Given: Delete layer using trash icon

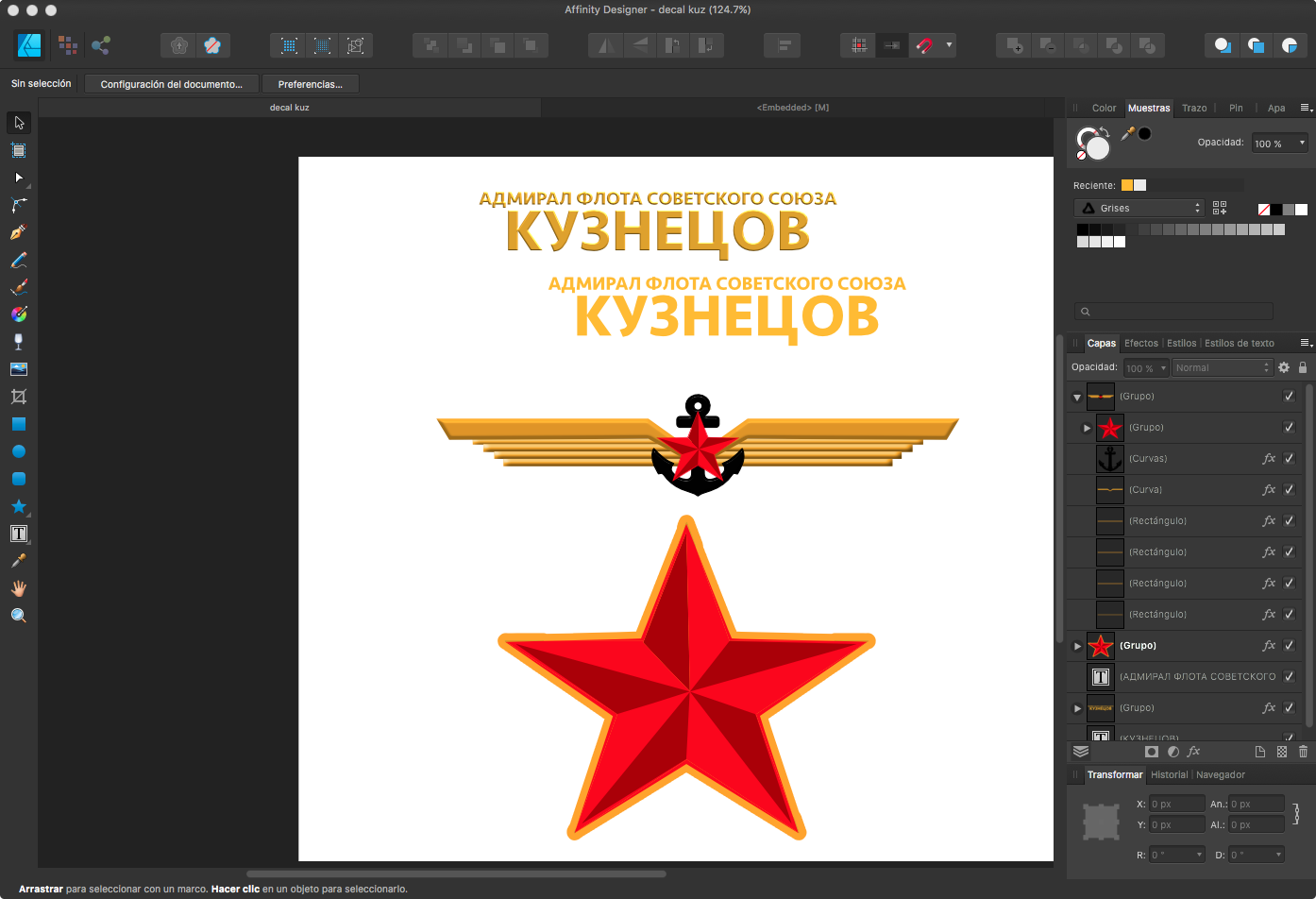Looking at the screenshot, I should [x=1303, y=752].
